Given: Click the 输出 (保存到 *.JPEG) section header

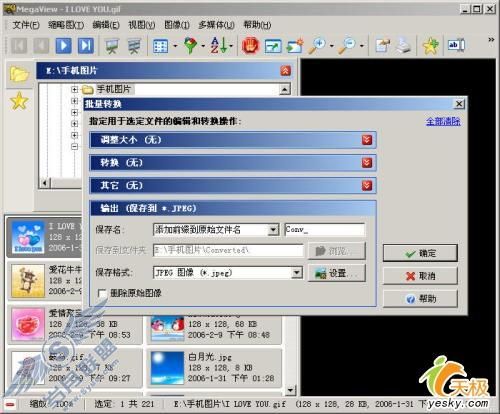Looking at the screenshot, I should click(x=233, y=208).
